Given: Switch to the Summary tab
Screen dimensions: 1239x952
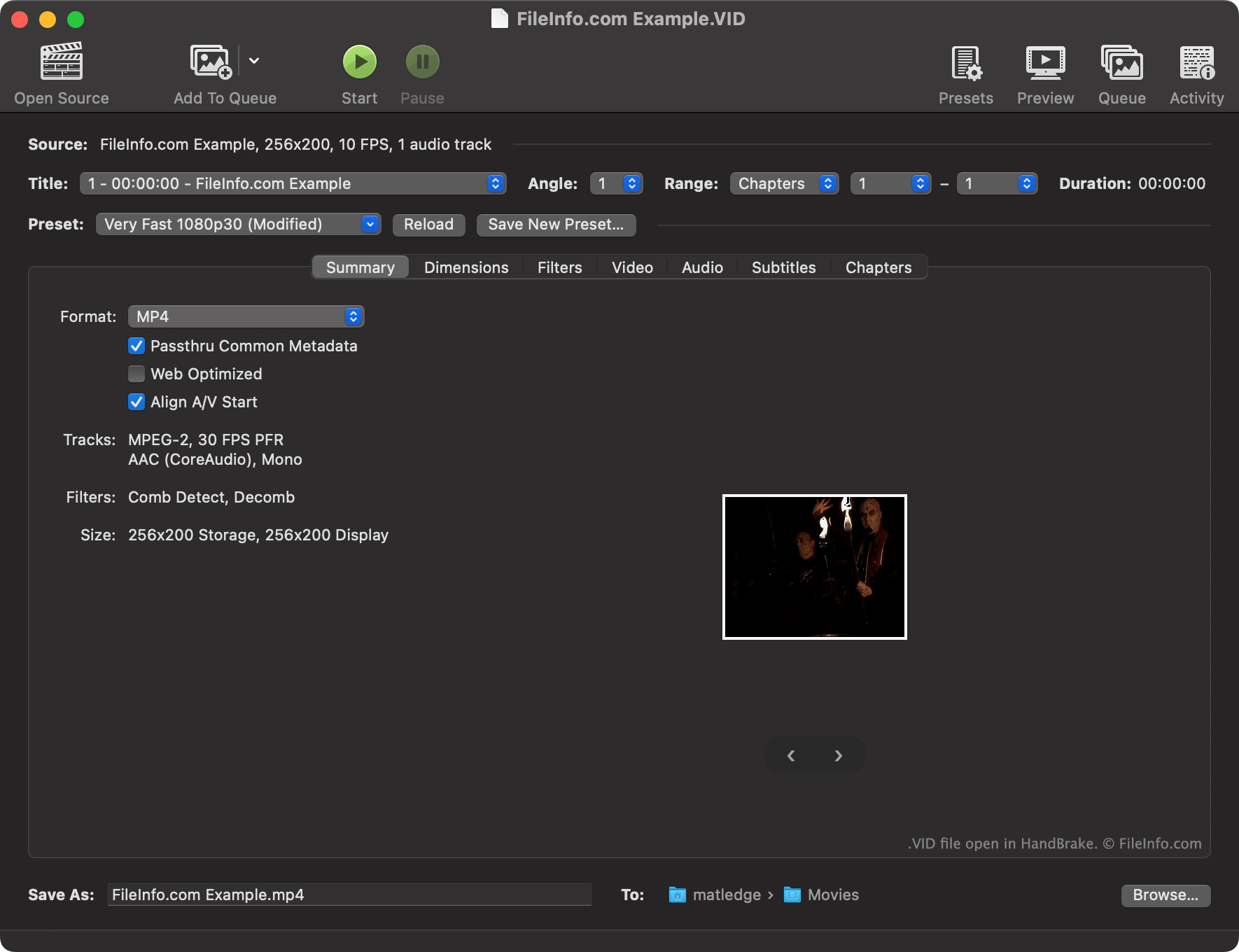Looking at the screenshot, I should (360, 267).
